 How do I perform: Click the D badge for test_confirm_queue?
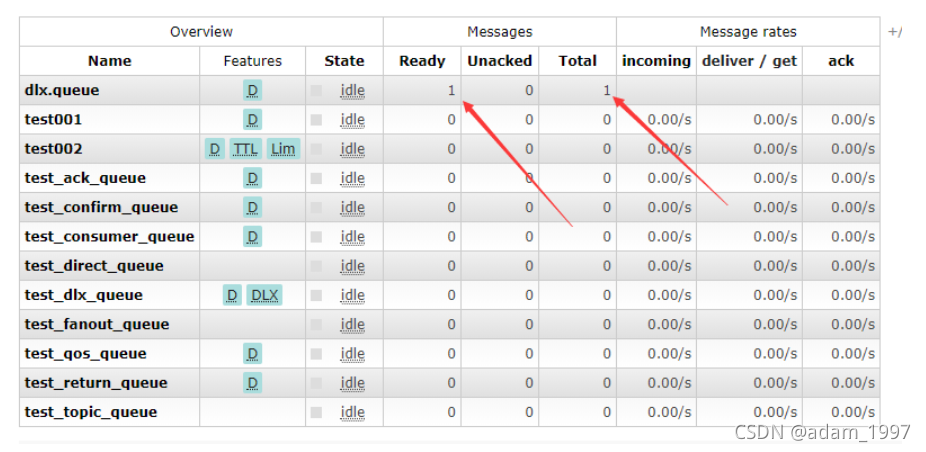252,207
